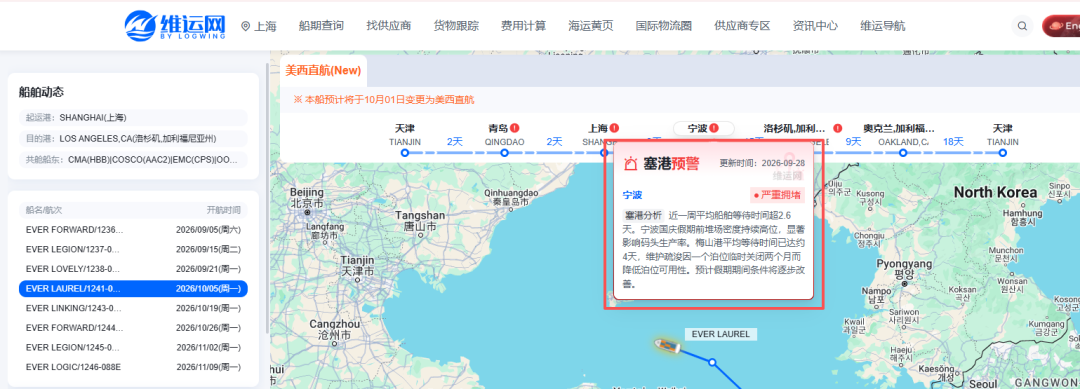Select EVER FORWARD/1236 voyage row

tap(133, 229)
